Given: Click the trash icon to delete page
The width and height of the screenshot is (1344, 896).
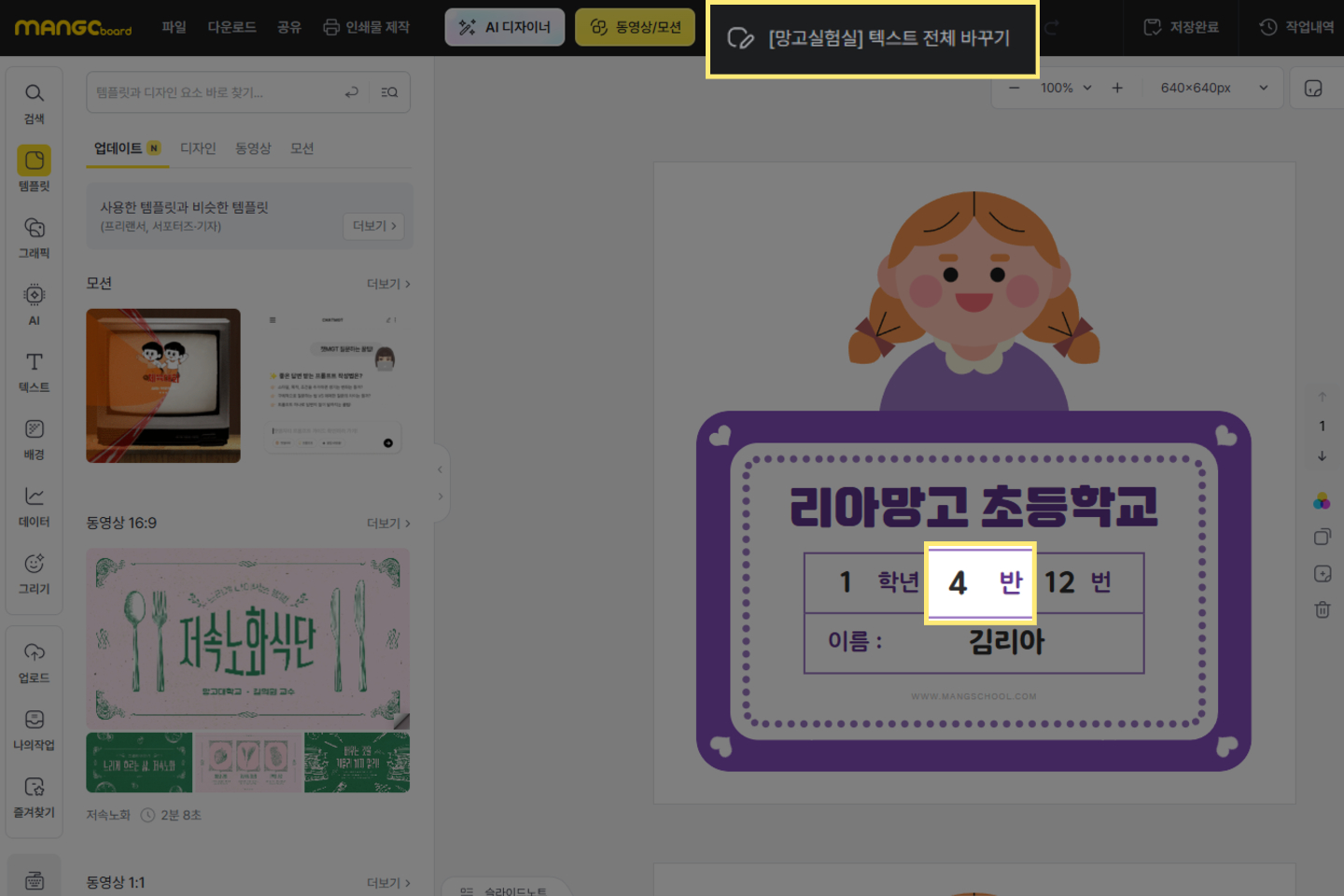Looking at the screenshot, I should [x=1322, y=609].
